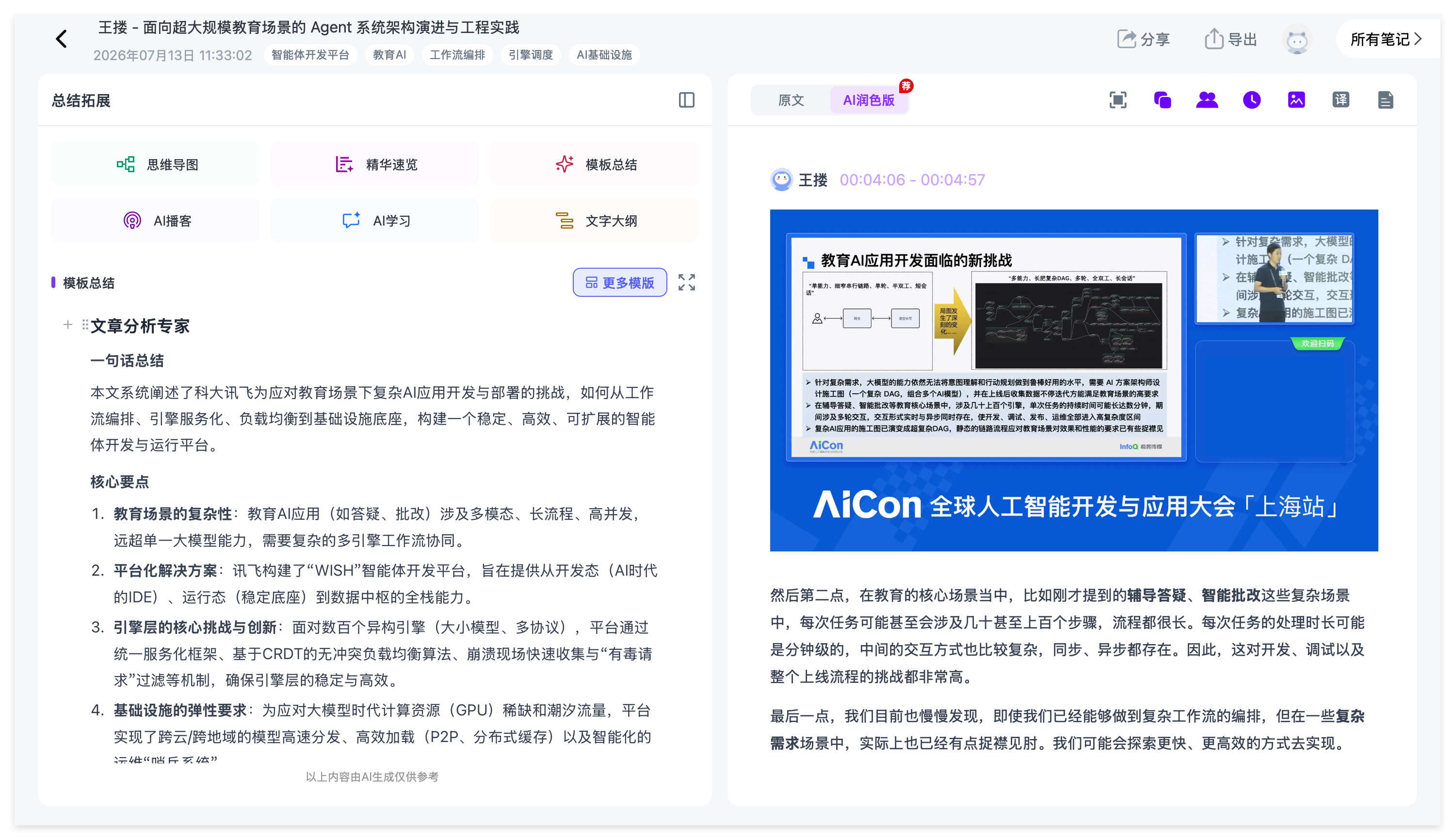The width and height of the screenshot is (1455, 840).
Task: Click the 导出 export icon
Action: coord(1230,39)
